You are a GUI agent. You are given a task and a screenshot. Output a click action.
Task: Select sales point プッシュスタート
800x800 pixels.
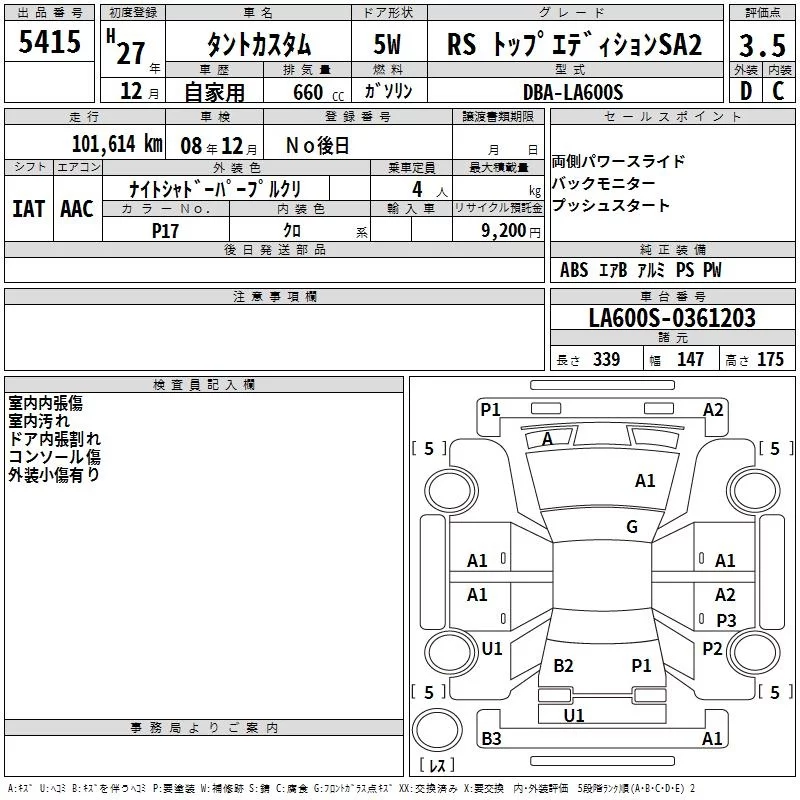point(610,205)
